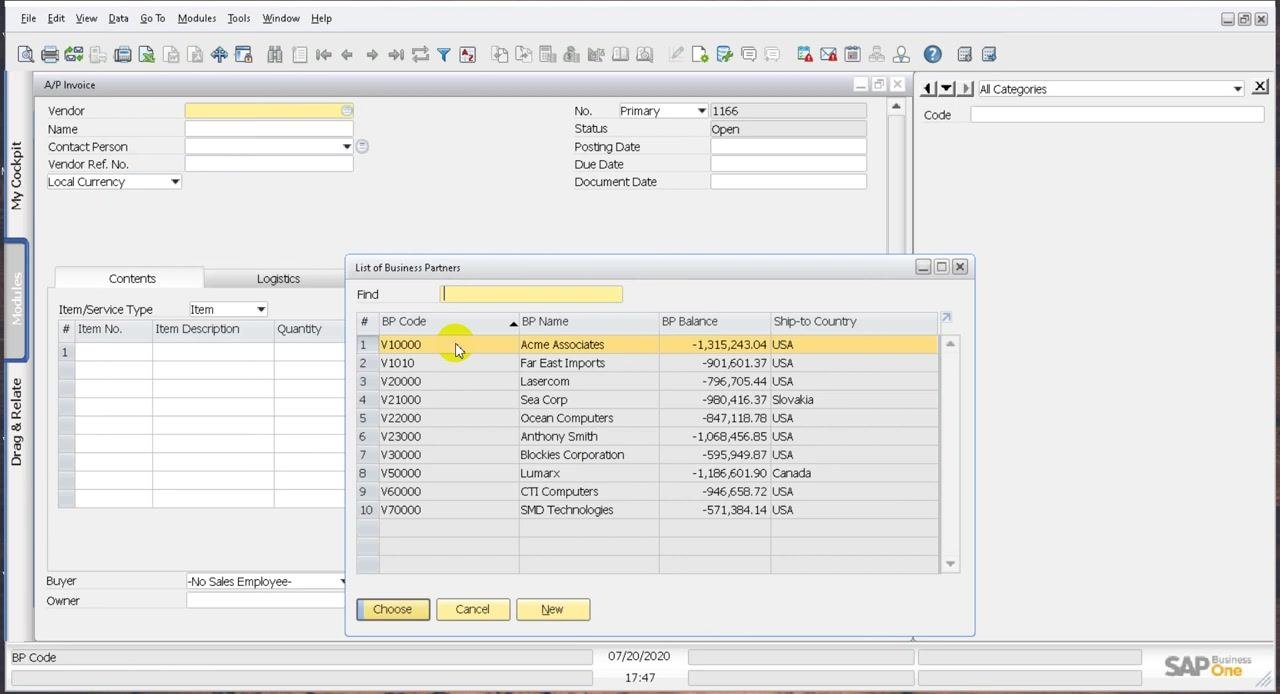This screenshot has width=1280, height=694.
Task: Go to Last Data Record icon
Action: coord(396,55)
